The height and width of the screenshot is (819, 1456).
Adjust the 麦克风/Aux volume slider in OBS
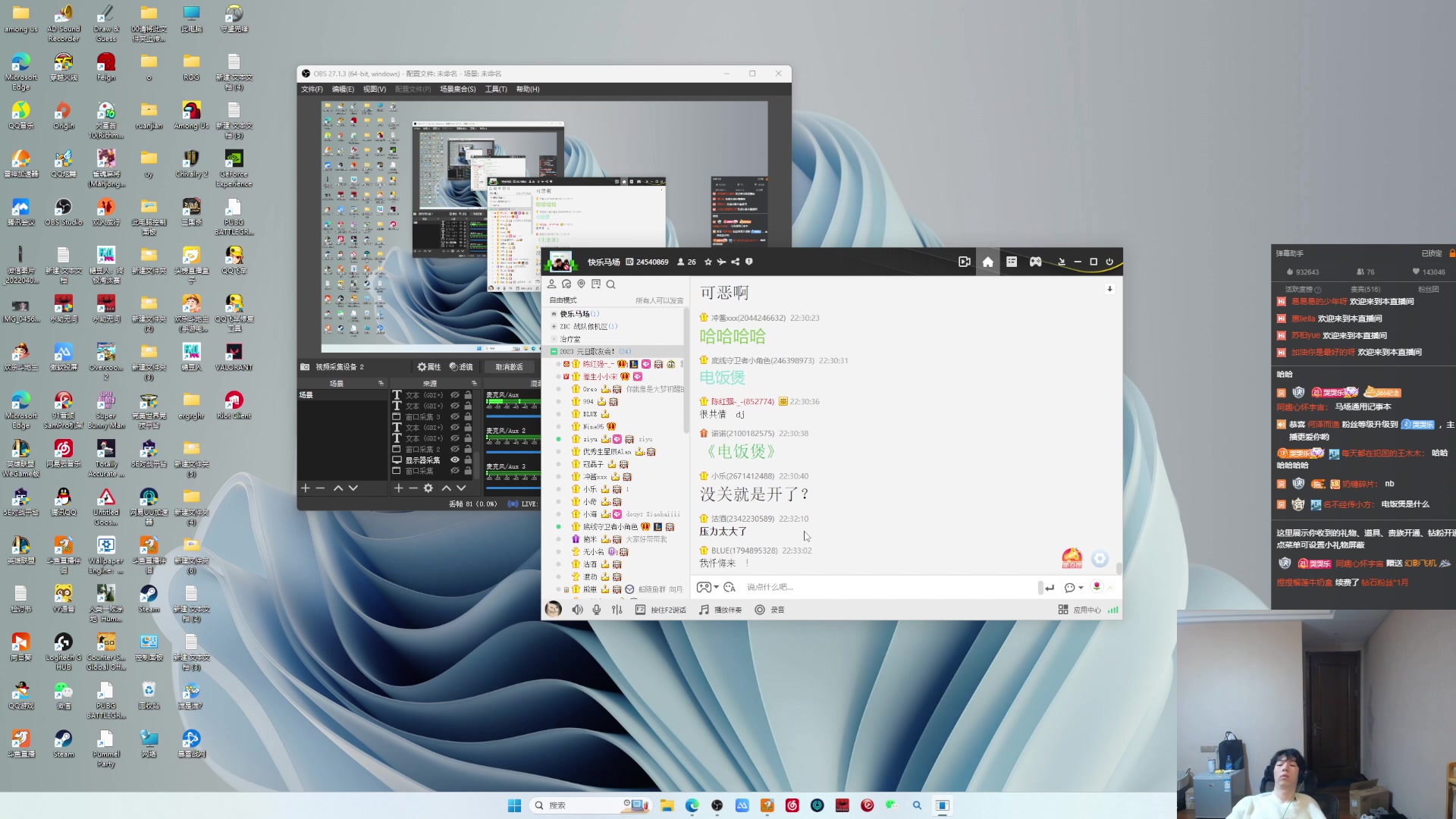click(513, 416)
